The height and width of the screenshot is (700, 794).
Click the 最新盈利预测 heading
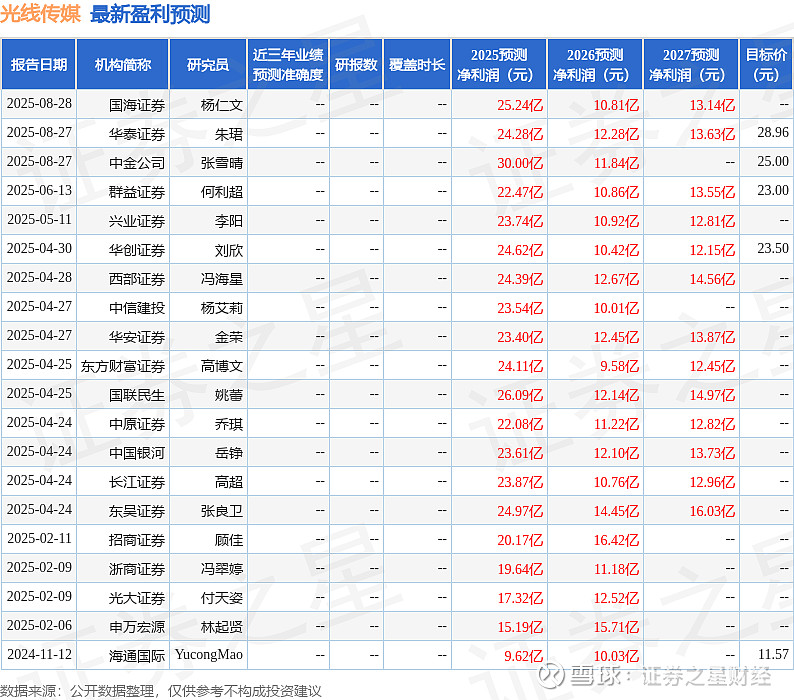point(150,14)
